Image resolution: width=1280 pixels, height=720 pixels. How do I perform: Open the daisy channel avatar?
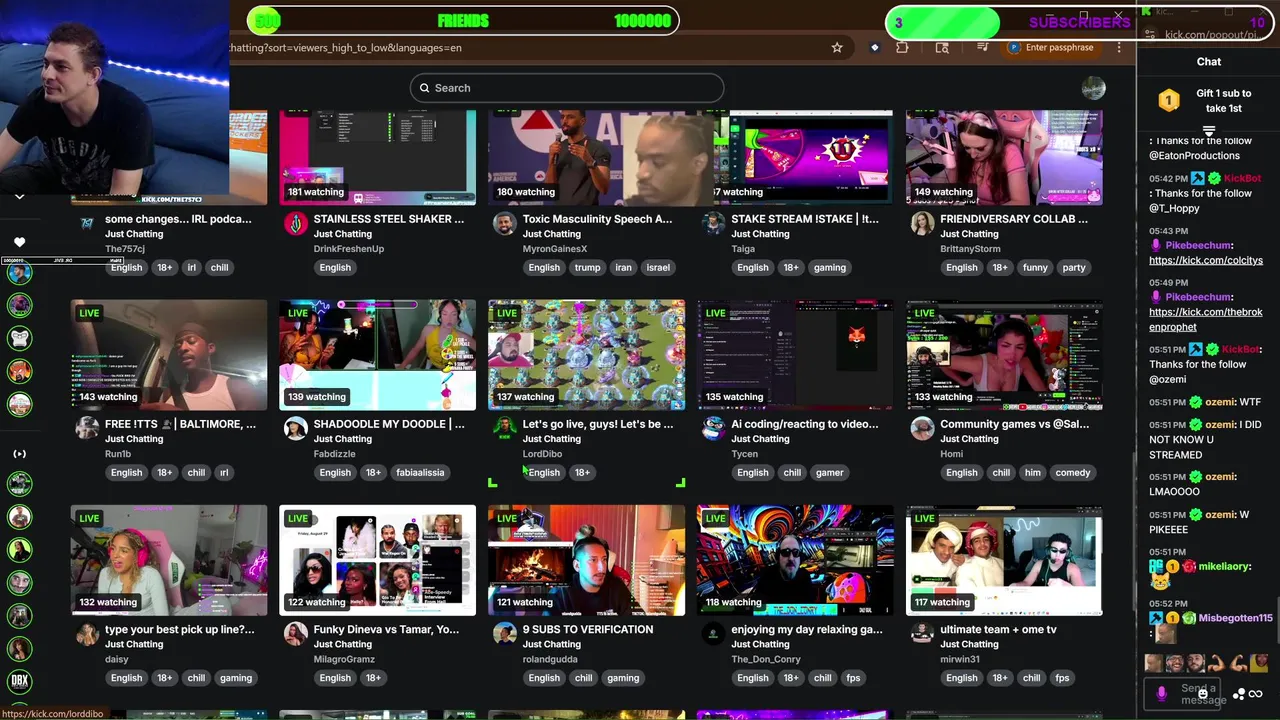87,634
